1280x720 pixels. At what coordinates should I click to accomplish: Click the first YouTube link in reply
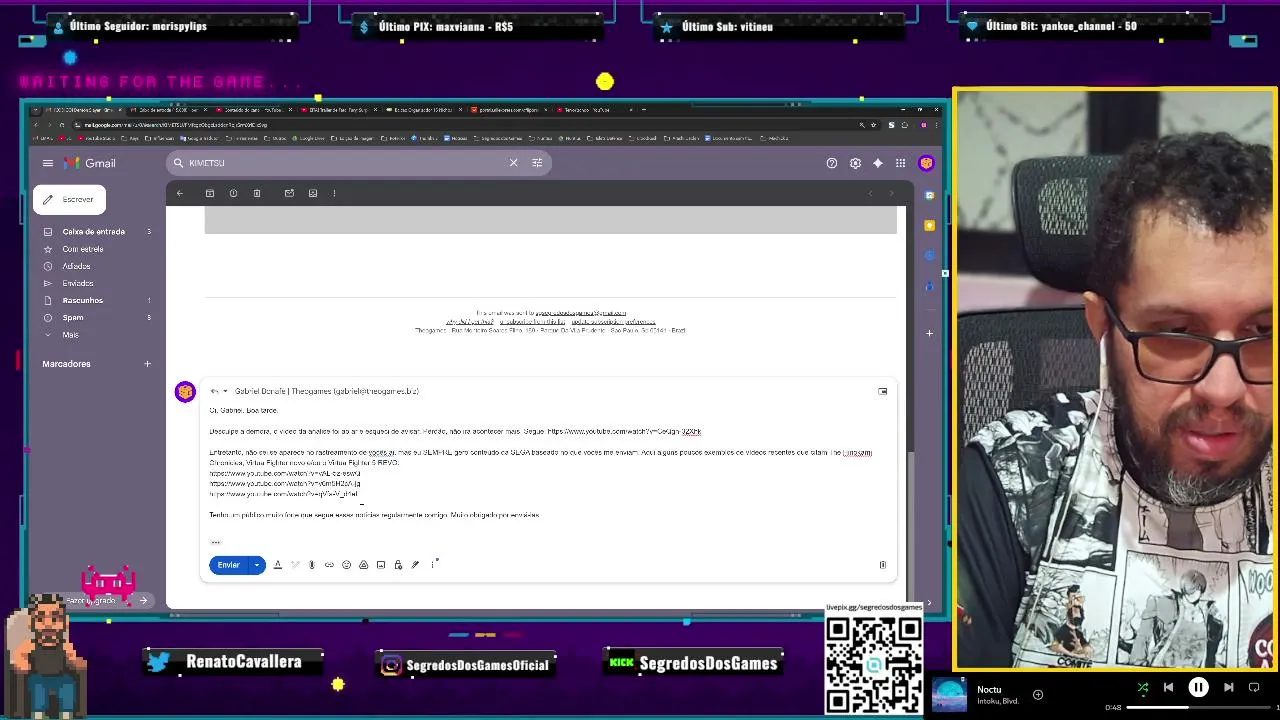(x=624, y=431)
